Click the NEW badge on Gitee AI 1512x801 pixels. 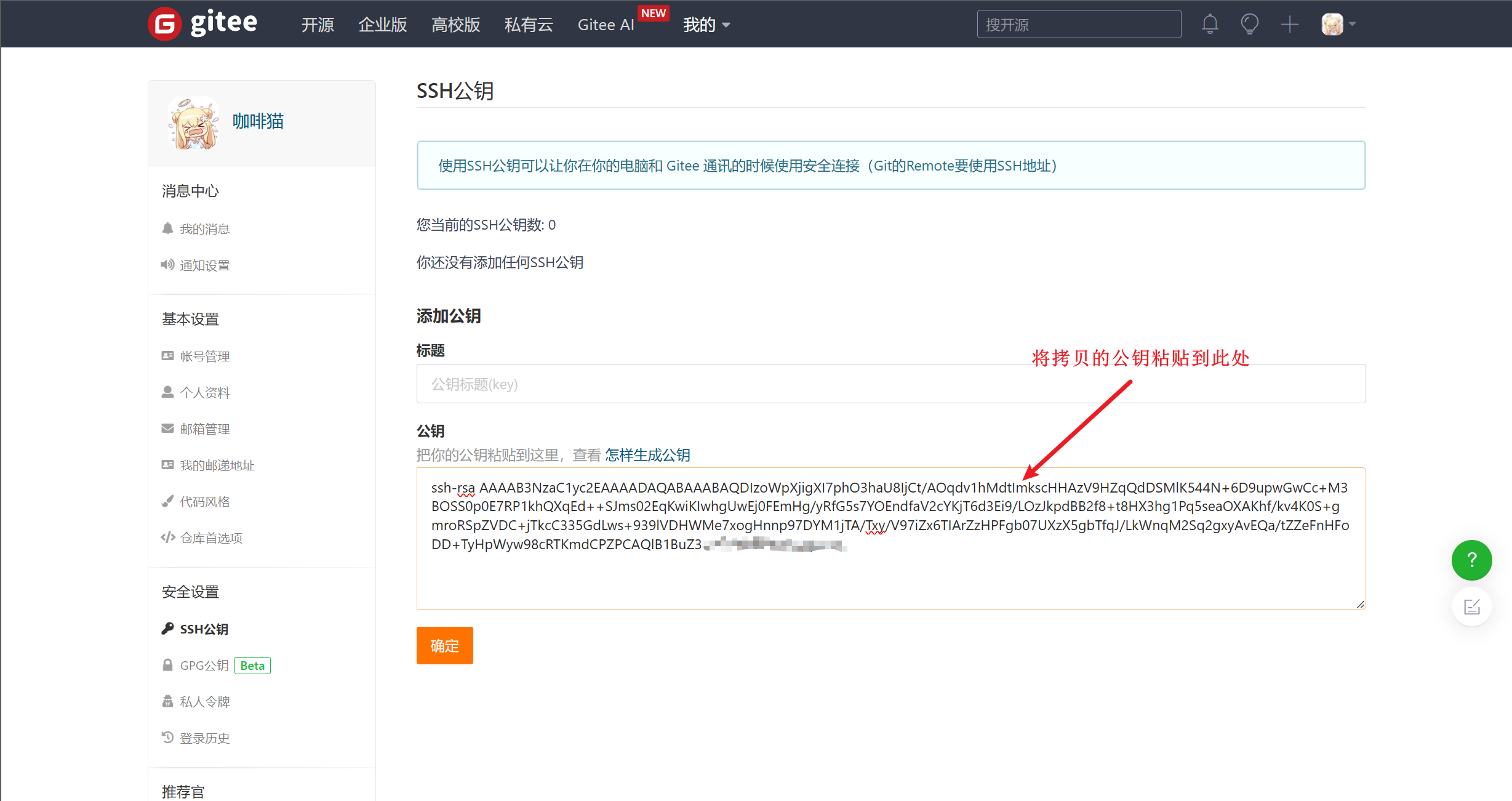654,13
